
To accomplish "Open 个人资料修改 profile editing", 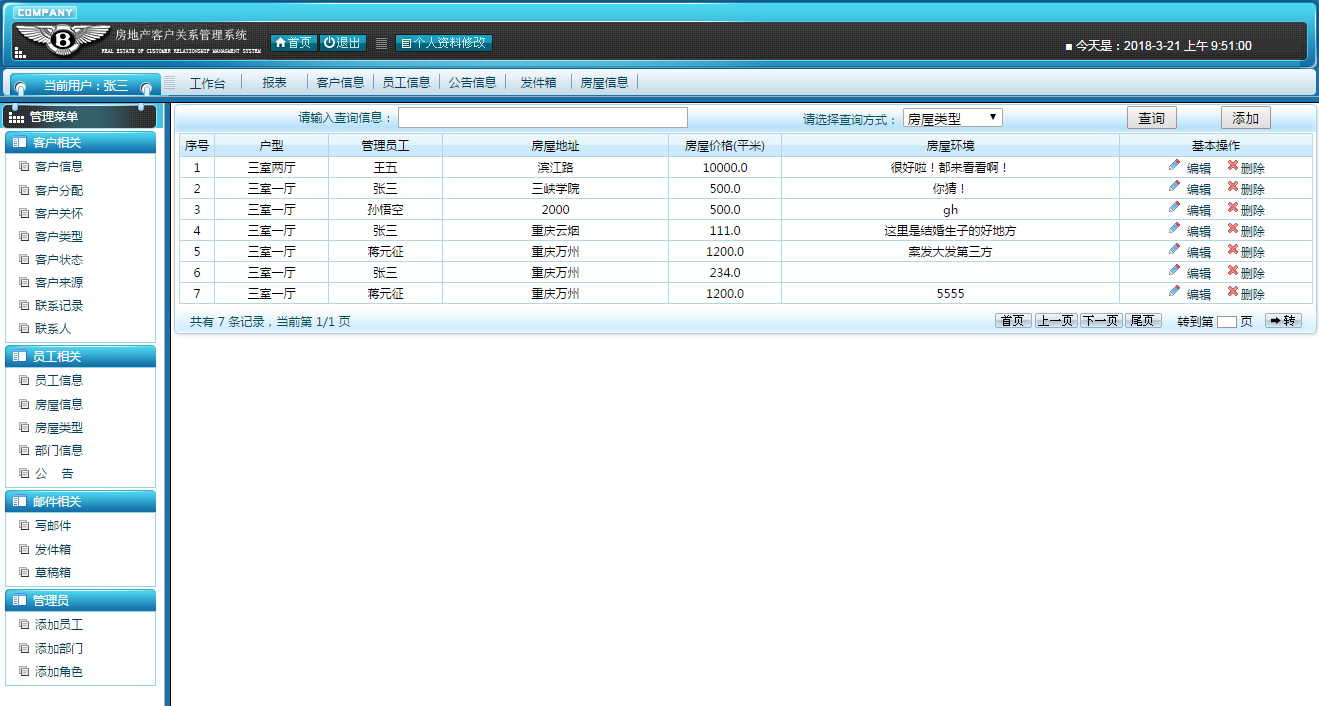I will click(444, 43).
